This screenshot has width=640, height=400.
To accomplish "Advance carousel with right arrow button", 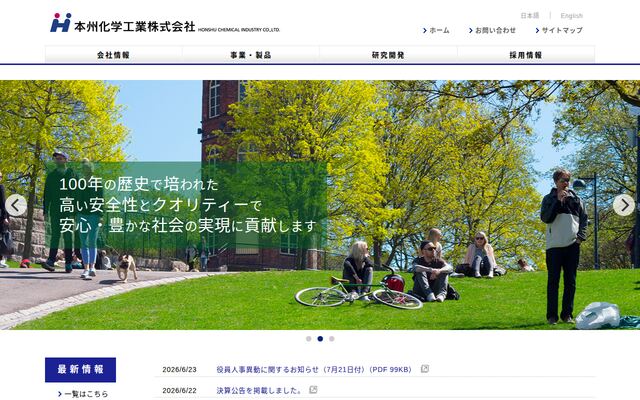I will coord(624,205).
